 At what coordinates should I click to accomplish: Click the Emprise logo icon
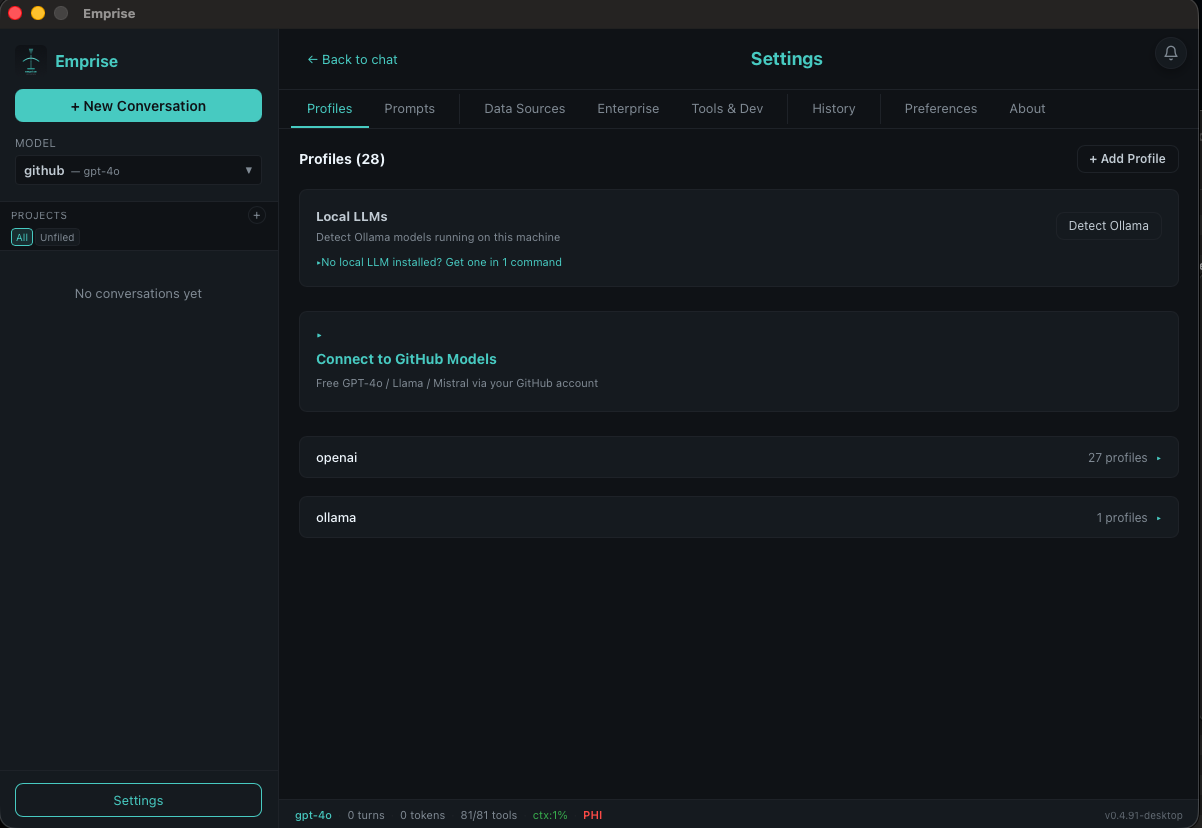(x=31, y=61)
